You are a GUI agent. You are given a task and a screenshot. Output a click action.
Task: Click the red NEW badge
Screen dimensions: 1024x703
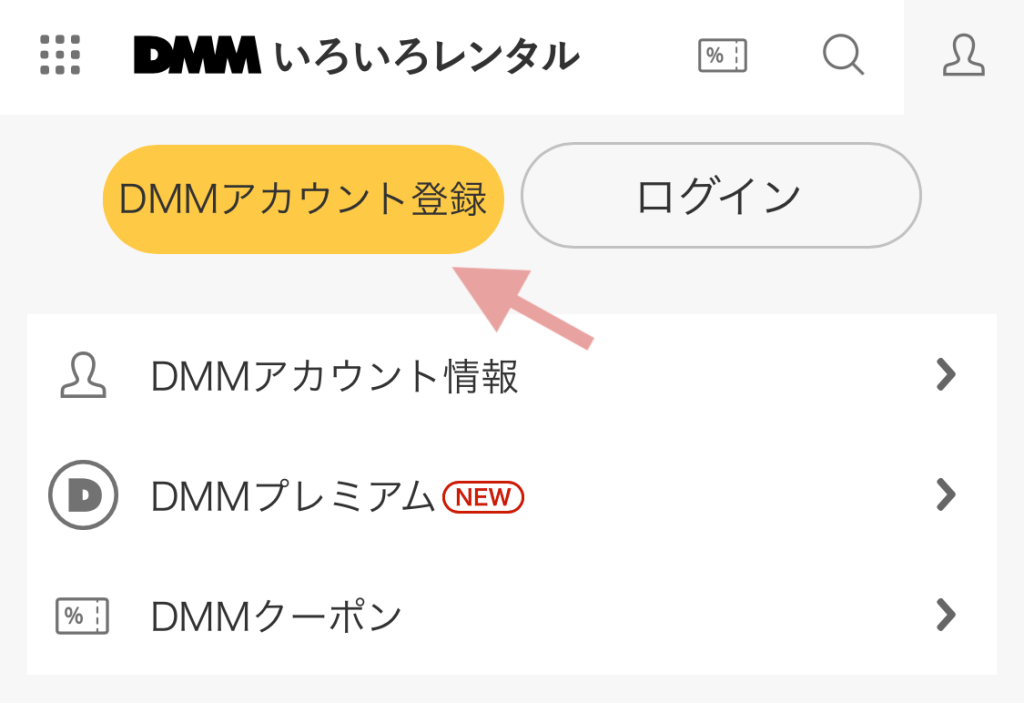[483, 497]
